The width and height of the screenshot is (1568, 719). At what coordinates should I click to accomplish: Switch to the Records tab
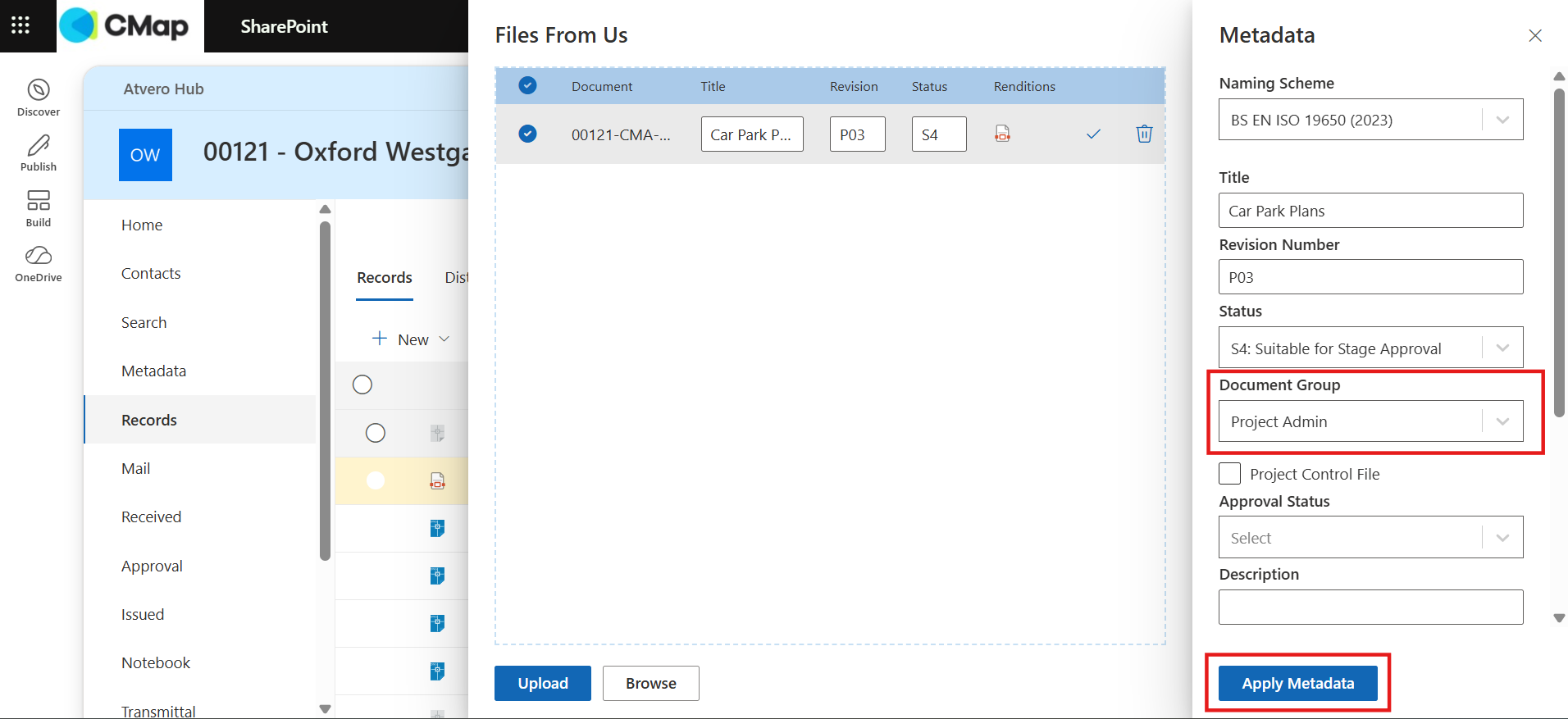385,278
